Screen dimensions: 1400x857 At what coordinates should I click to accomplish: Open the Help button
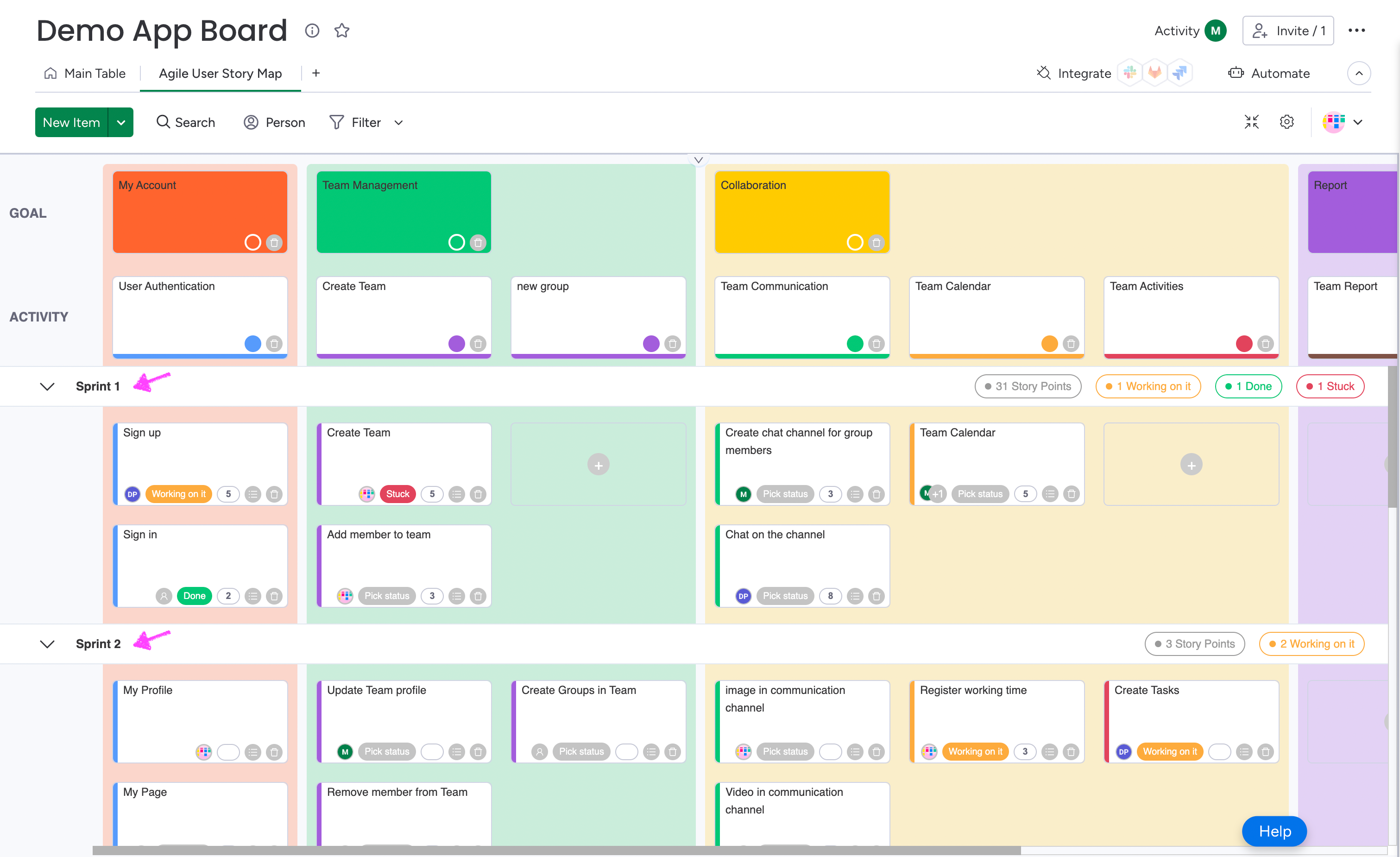[1274, 832]
